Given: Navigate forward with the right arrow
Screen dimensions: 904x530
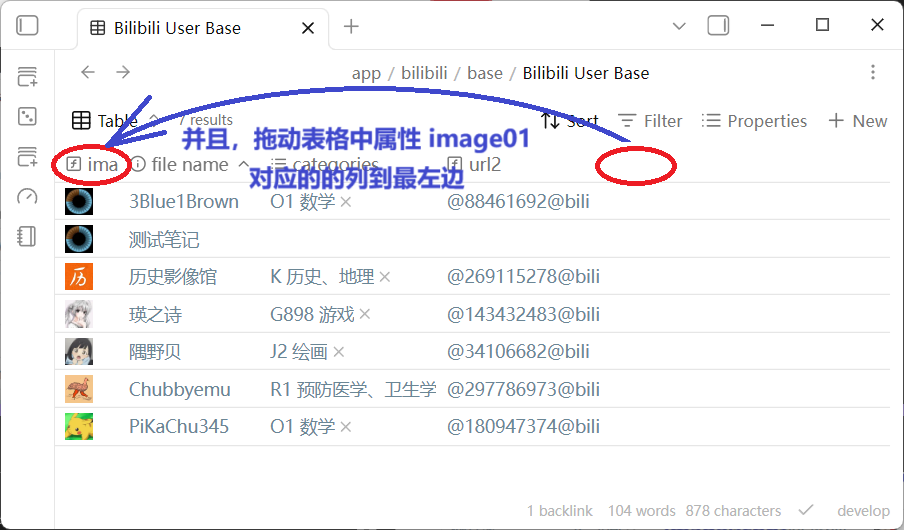Looking at the screenshot, I should tap(123, 72).
